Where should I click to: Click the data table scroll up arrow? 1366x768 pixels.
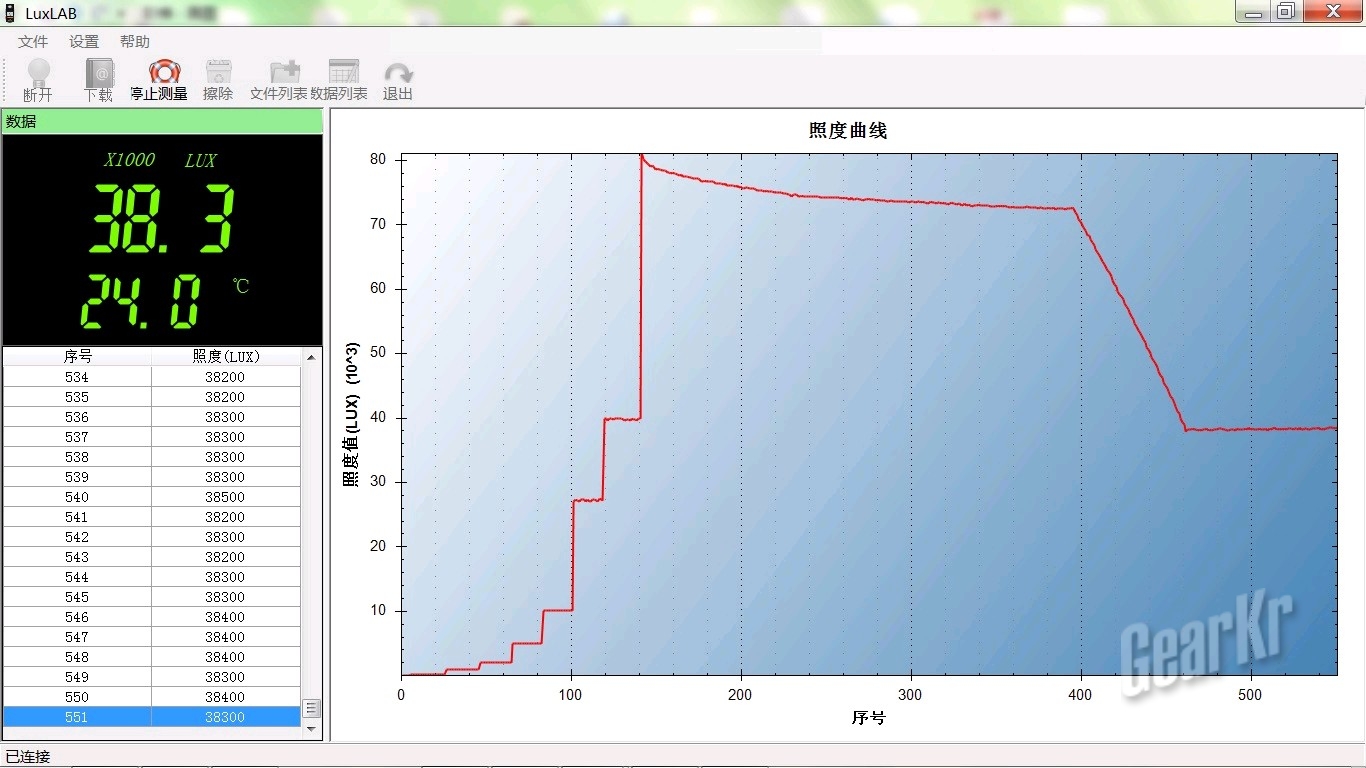coord(311,357)
